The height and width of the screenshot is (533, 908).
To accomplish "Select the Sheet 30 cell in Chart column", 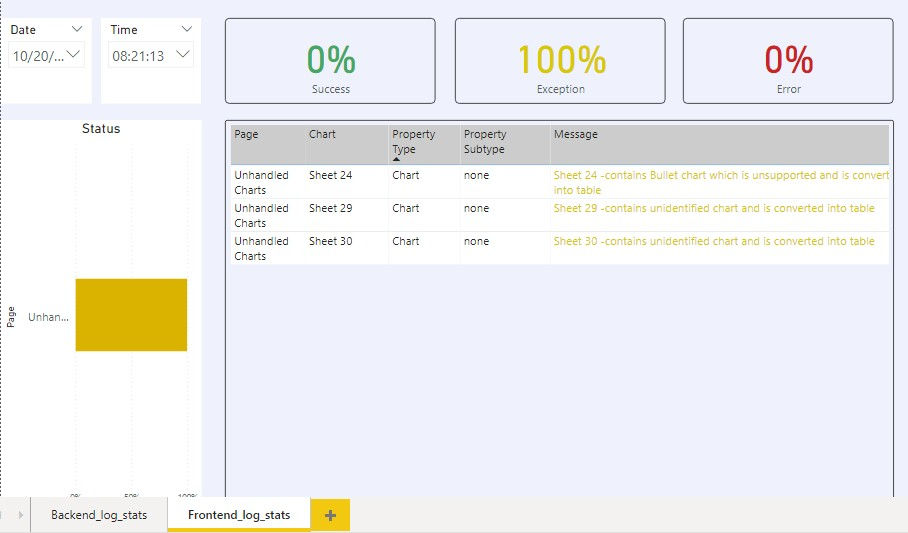I will (x=331, y=241).
